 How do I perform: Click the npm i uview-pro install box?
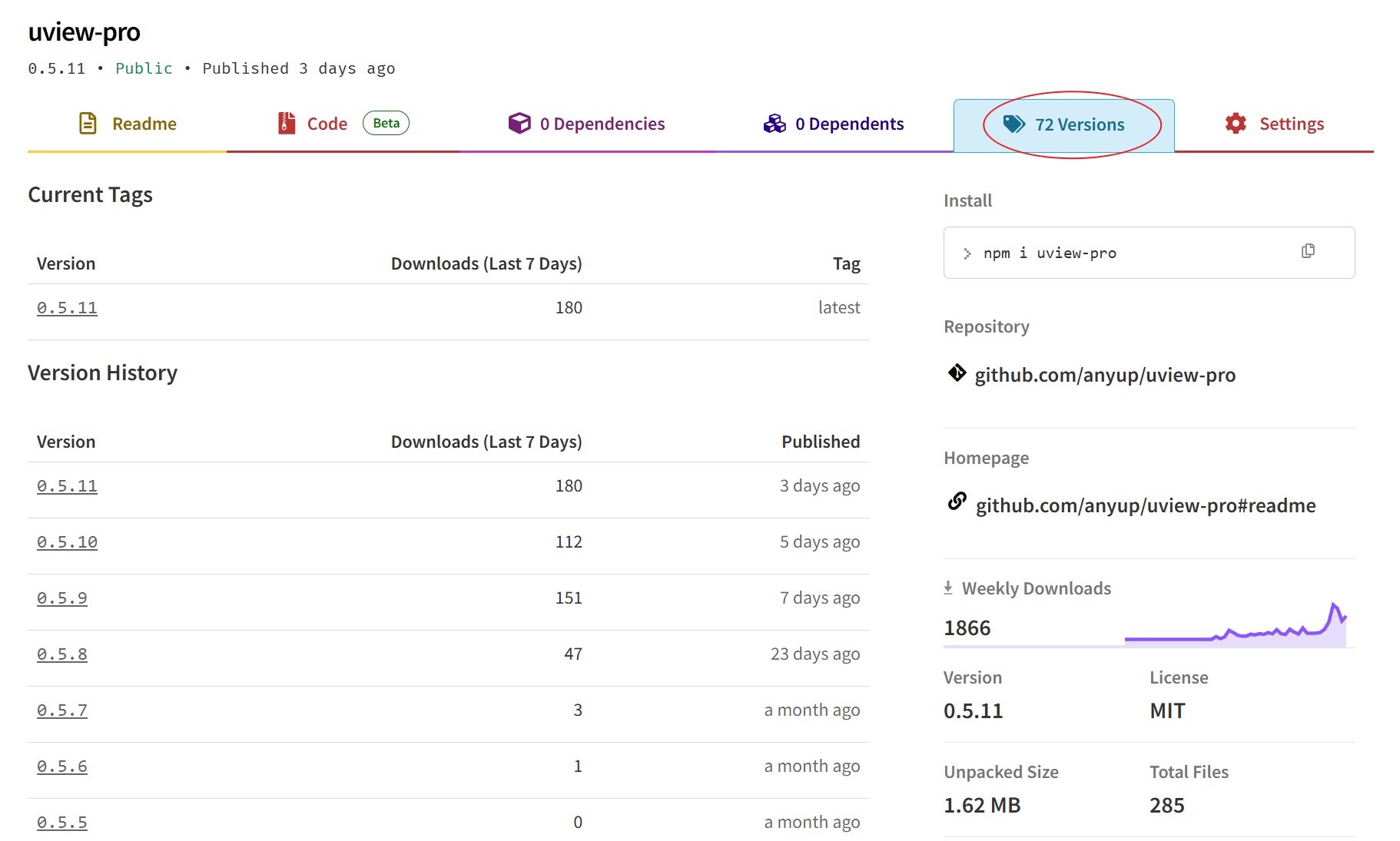pos(1149,253)
